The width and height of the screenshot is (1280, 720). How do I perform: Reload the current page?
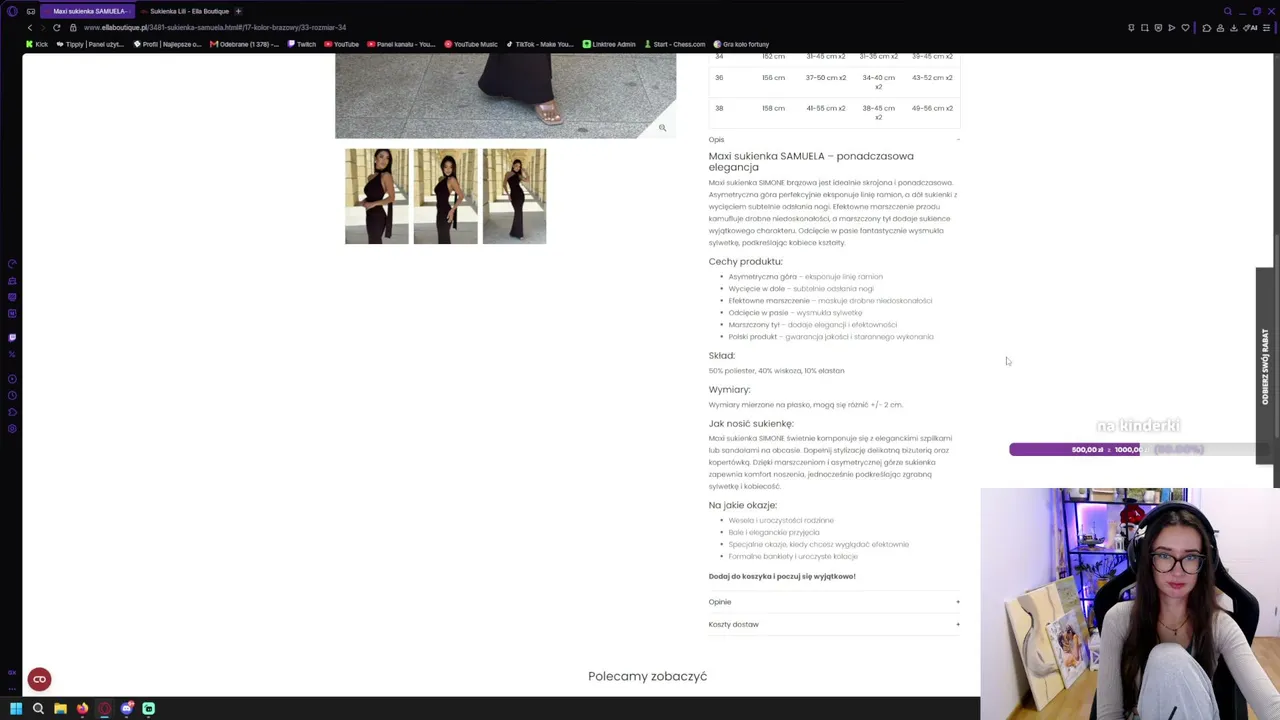coord(57,28)
